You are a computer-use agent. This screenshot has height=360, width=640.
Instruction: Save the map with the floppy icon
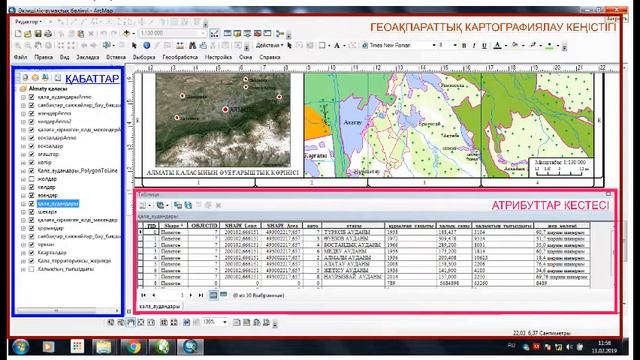click(x=38, y=34)
